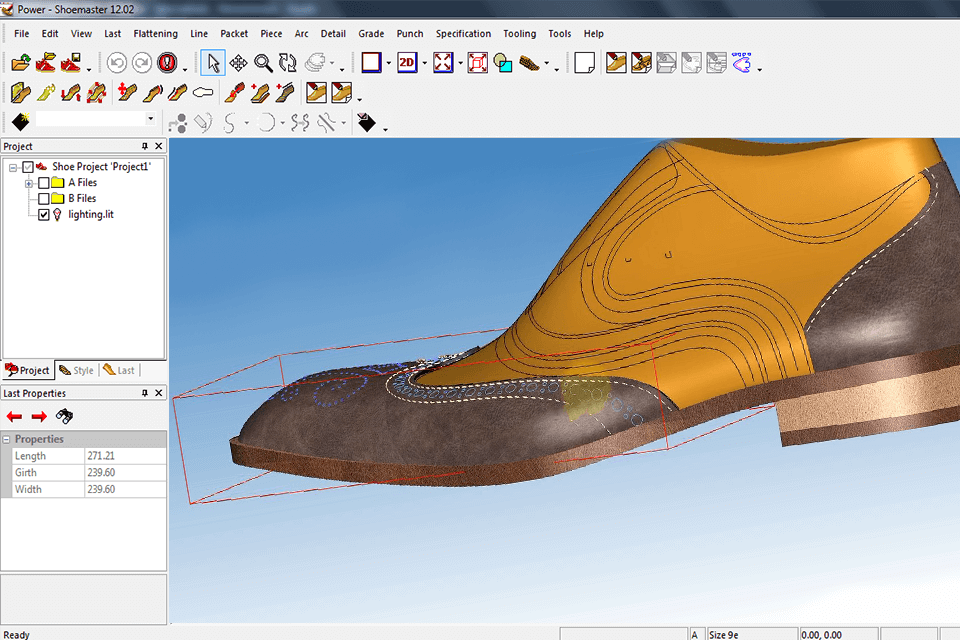This screenshot has width=960, height=640.
Task: Collapse the Properties section
Action: point(7,439)
